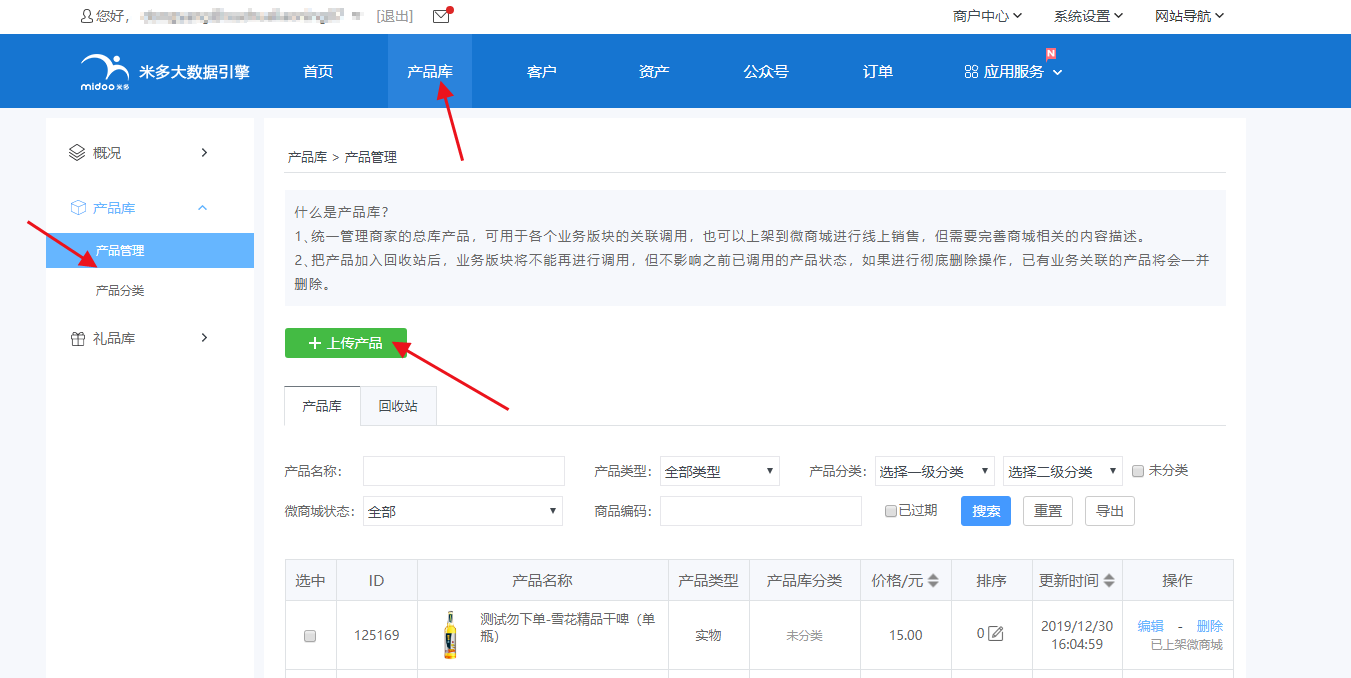Image resolution: width=1351 pixels, height=678 pixels.
Task: Focus the 产品名称 search field
Action: (464, 471)
